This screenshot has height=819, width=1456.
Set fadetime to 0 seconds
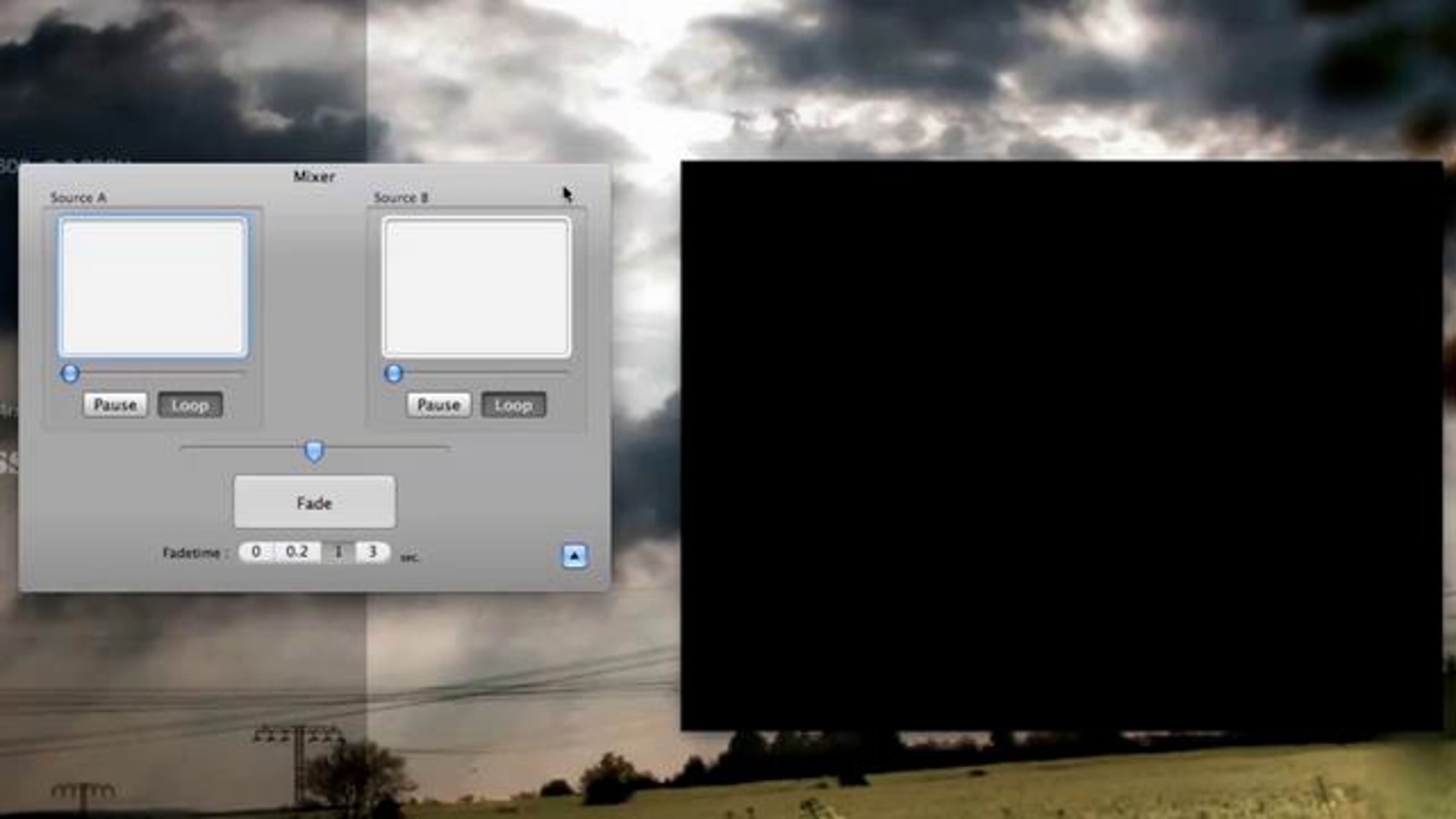coord(256,552)
